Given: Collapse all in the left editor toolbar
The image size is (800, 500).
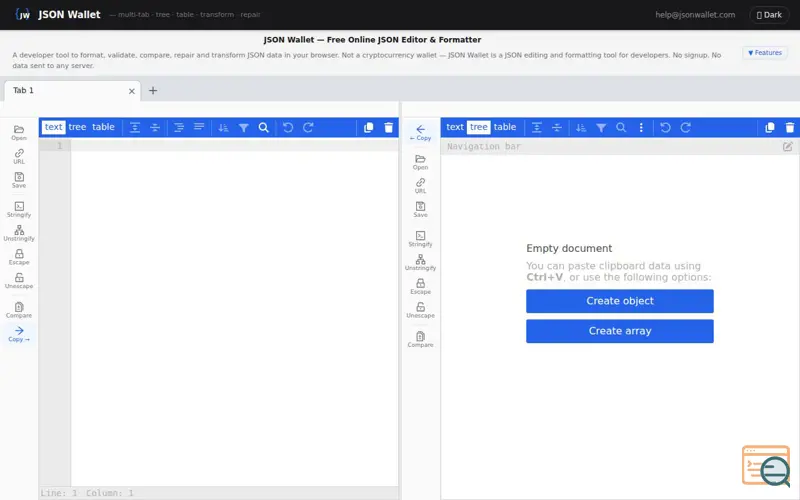Looking at the screenshot, I should 155,128.
